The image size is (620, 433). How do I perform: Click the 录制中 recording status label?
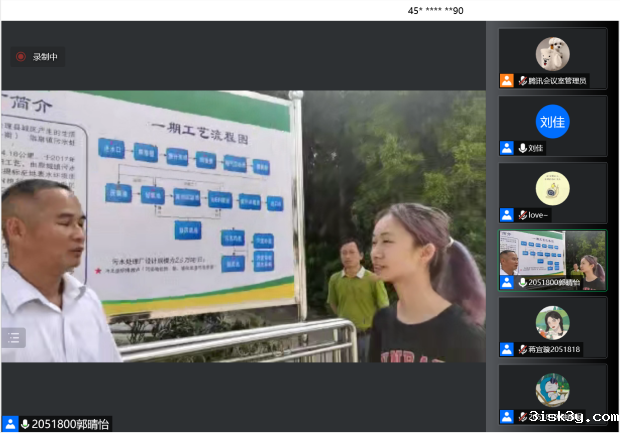[45, 57]
